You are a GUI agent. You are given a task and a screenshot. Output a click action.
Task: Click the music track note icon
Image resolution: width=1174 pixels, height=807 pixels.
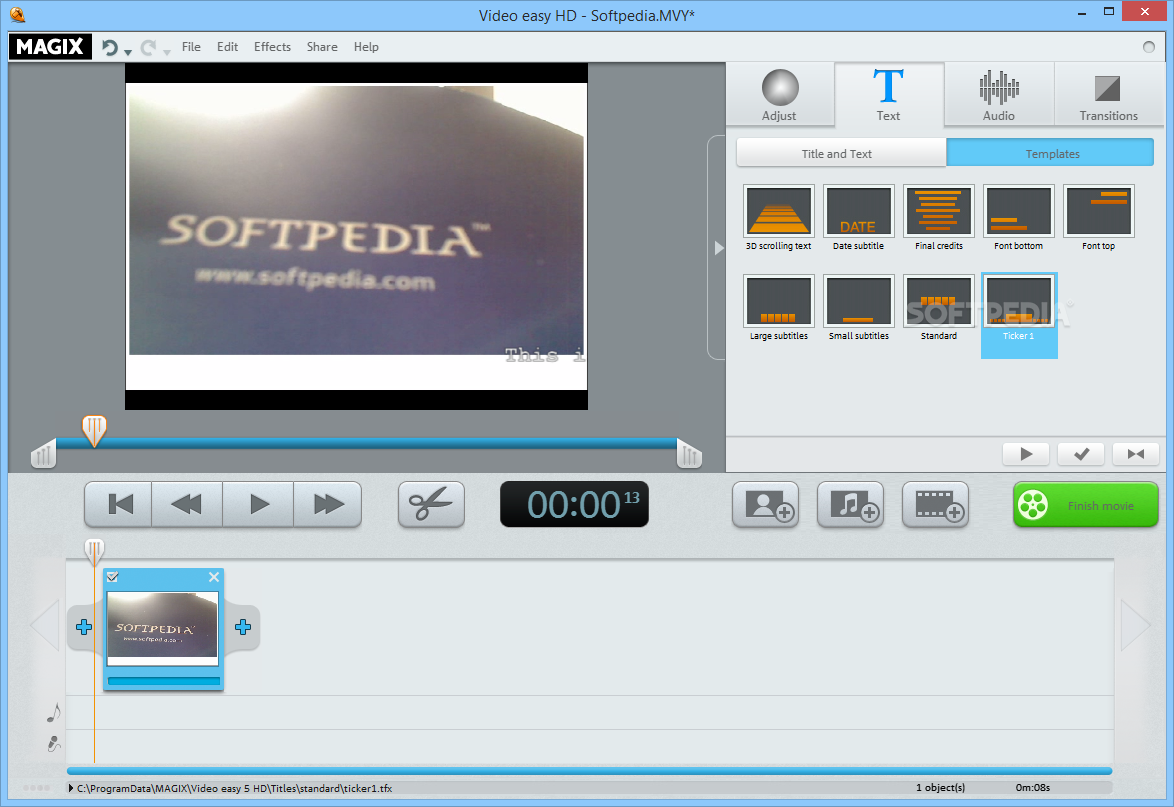(53, 713)
